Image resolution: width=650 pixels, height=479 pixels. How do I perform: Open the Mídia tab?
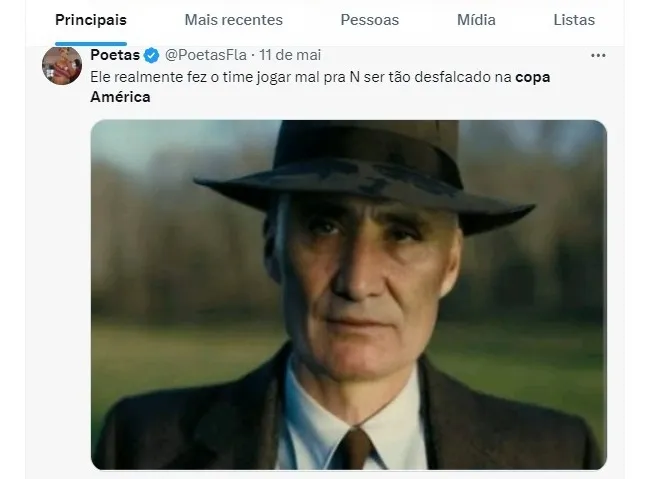pos(476,20)
